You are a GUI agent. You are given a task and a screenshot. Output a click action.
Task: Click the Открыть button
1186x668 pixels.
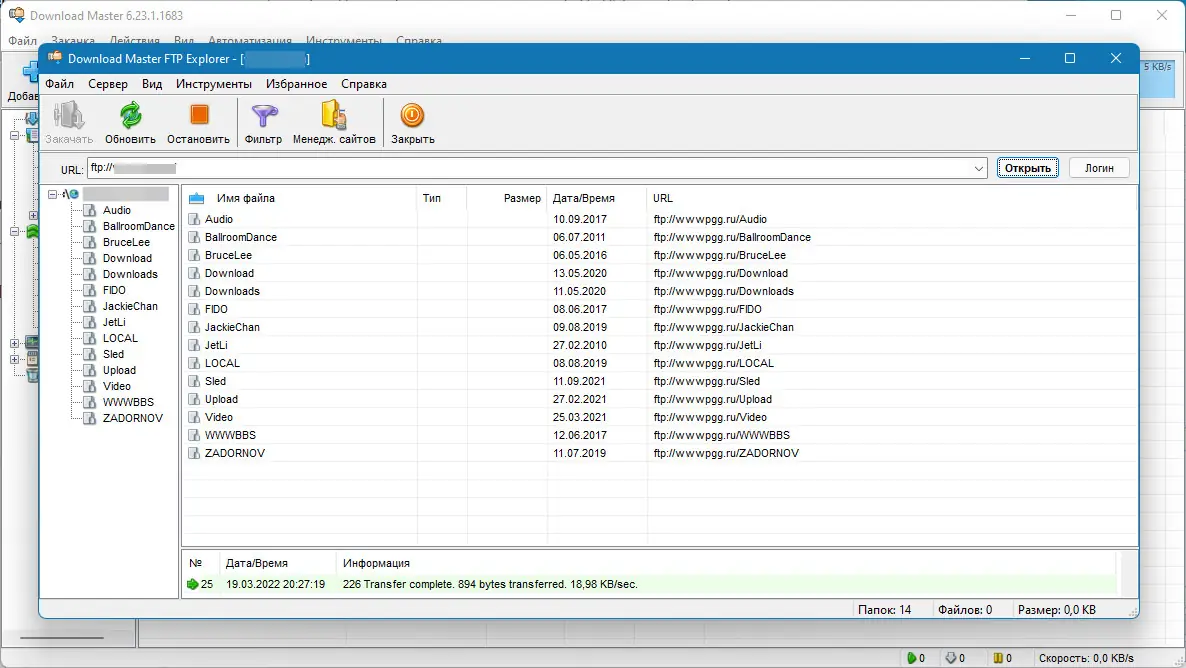click(x=1027, y=168)
